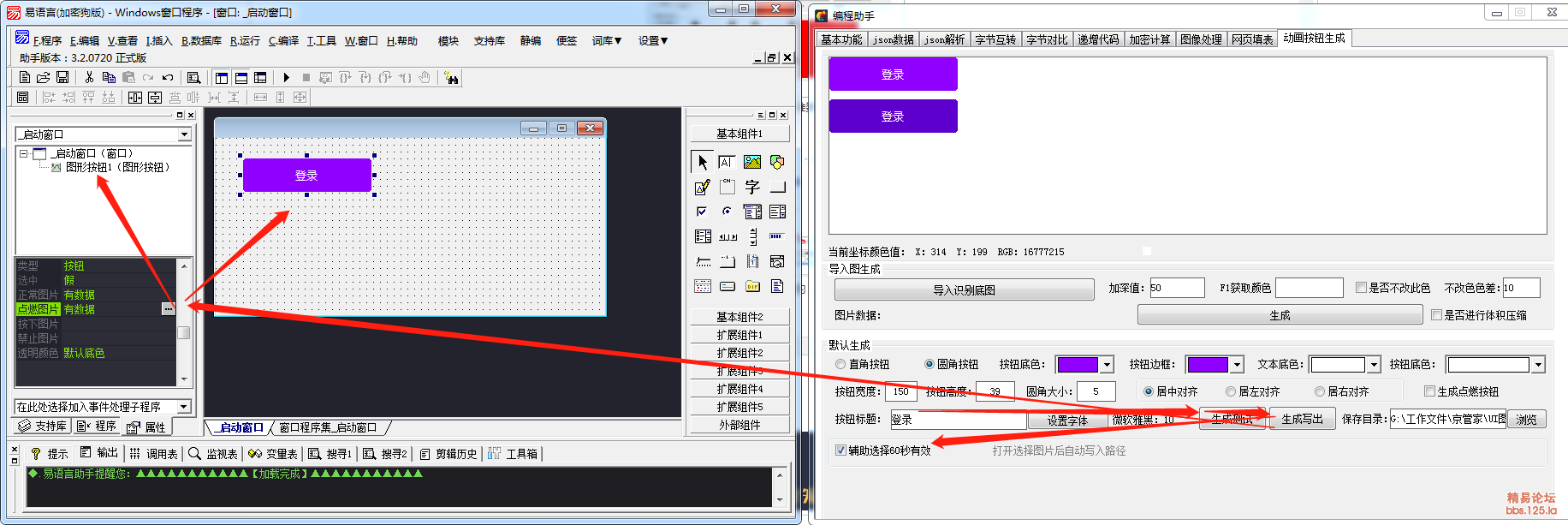Click the Cut scissors icon
Viewport: 1568px width, 525px height.
click(89, 78)
